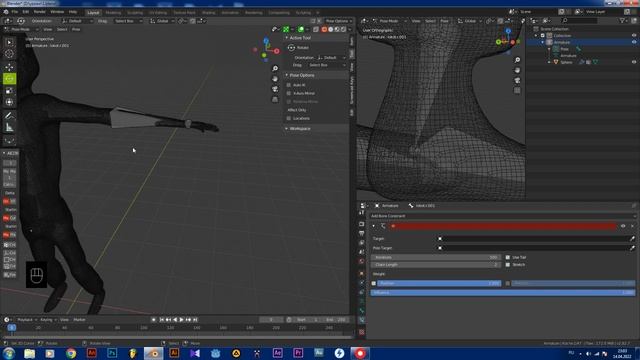The width and height of the screenshot is (640, 360).
Task: Expand the Collection tree row
Action: [536, 36]
